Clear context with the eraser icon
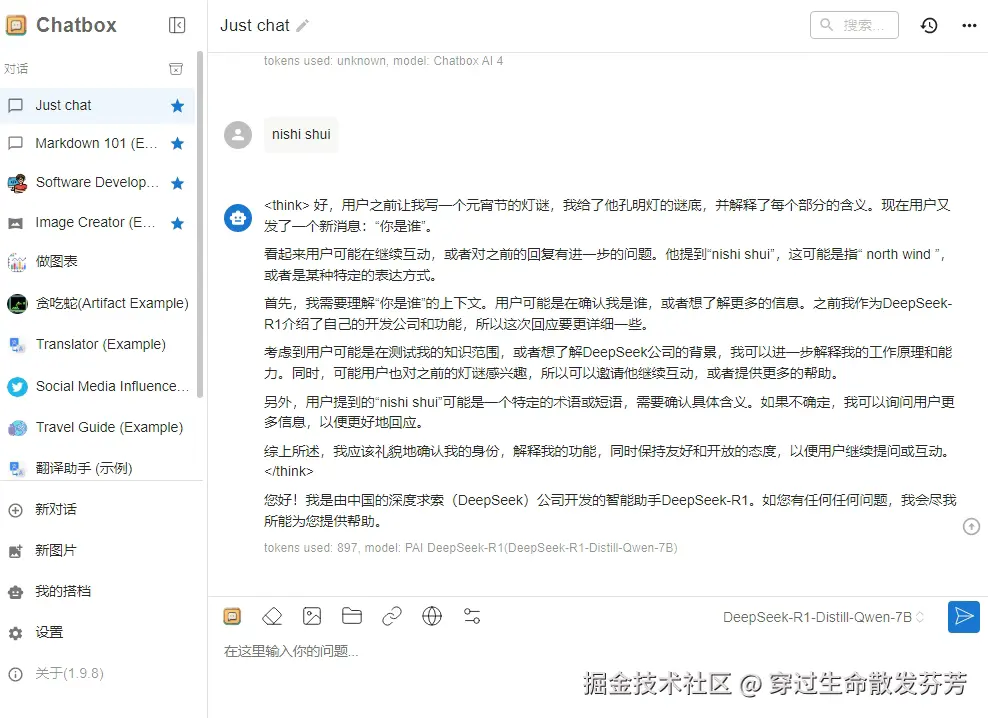Image resolution: width=988 pixels, height=718 pixels. click(272, 616)
